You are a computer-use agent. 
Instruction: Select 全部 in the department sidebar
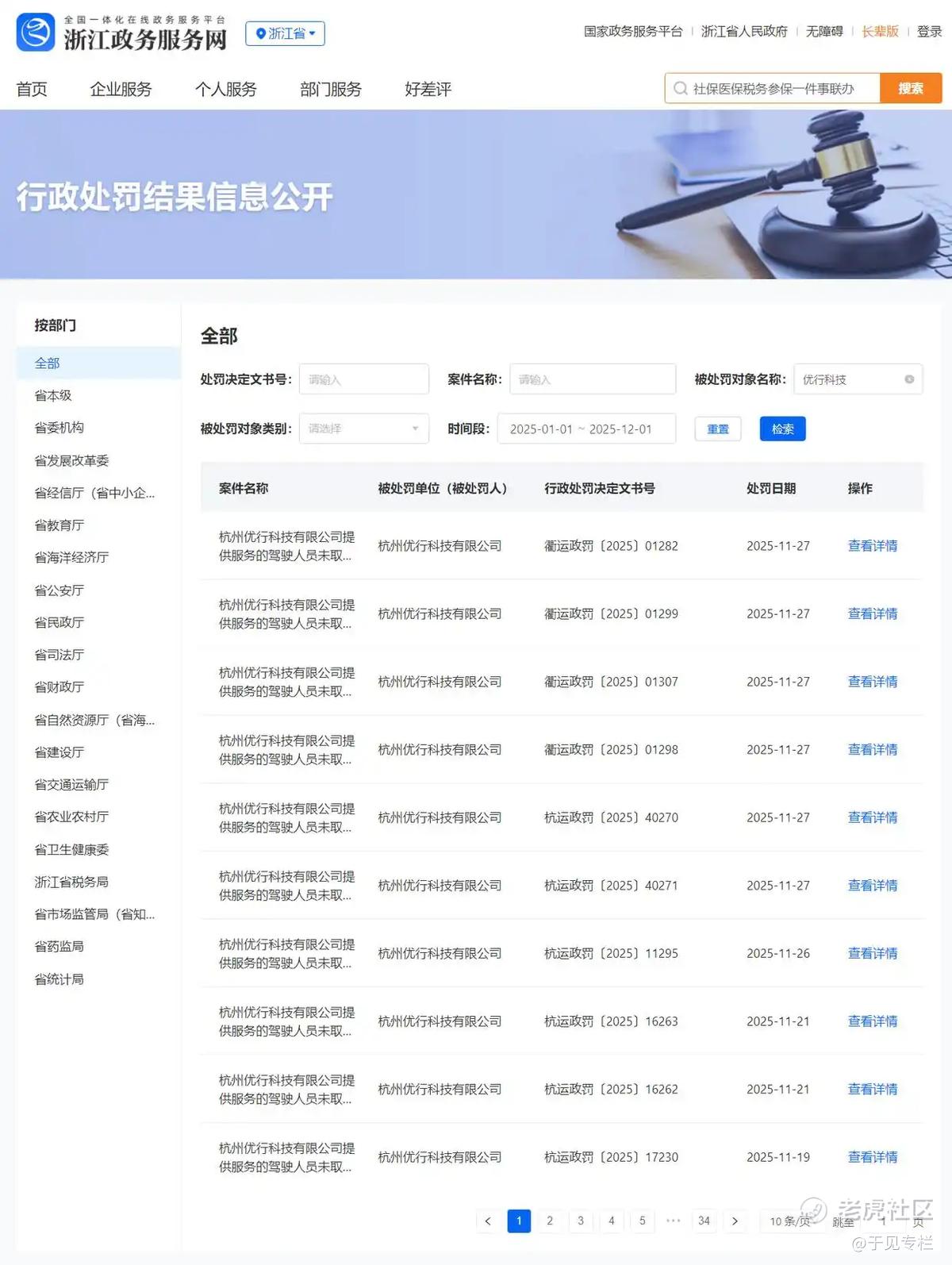(98, 363)
